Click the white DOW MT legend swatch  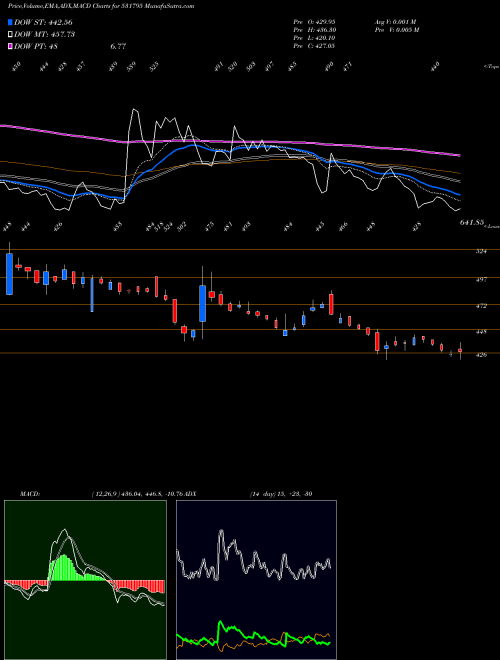[x=10, y=35]
